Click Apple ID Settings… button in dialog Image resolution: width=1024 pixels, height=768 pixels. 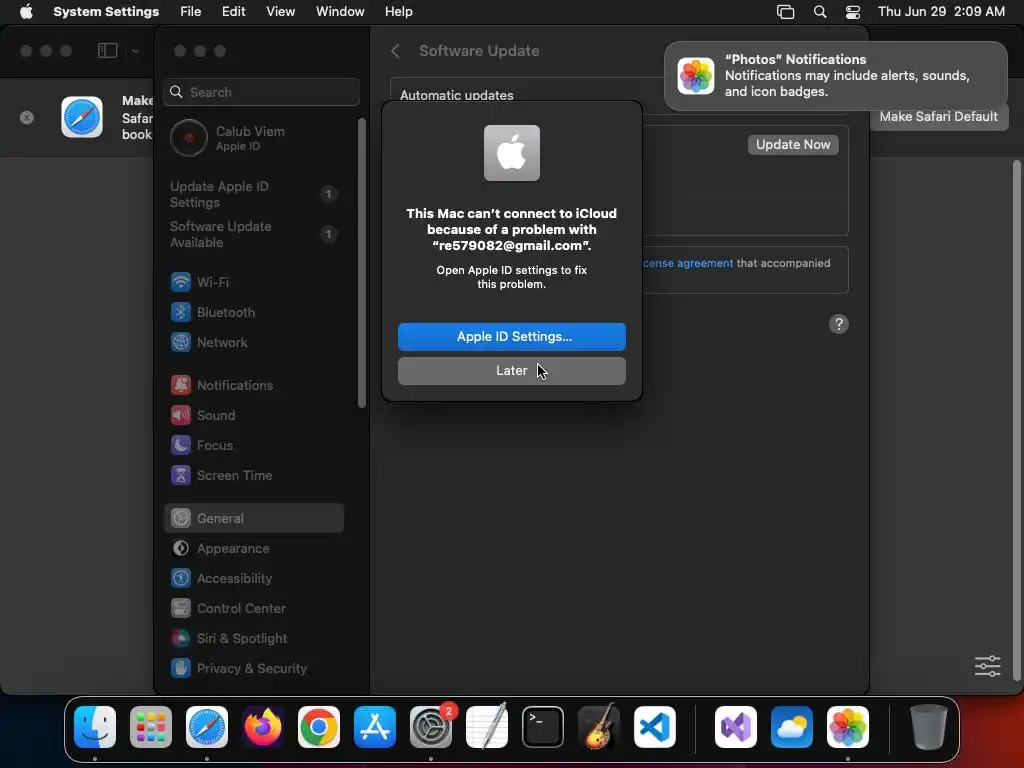[x=511, y=336]
